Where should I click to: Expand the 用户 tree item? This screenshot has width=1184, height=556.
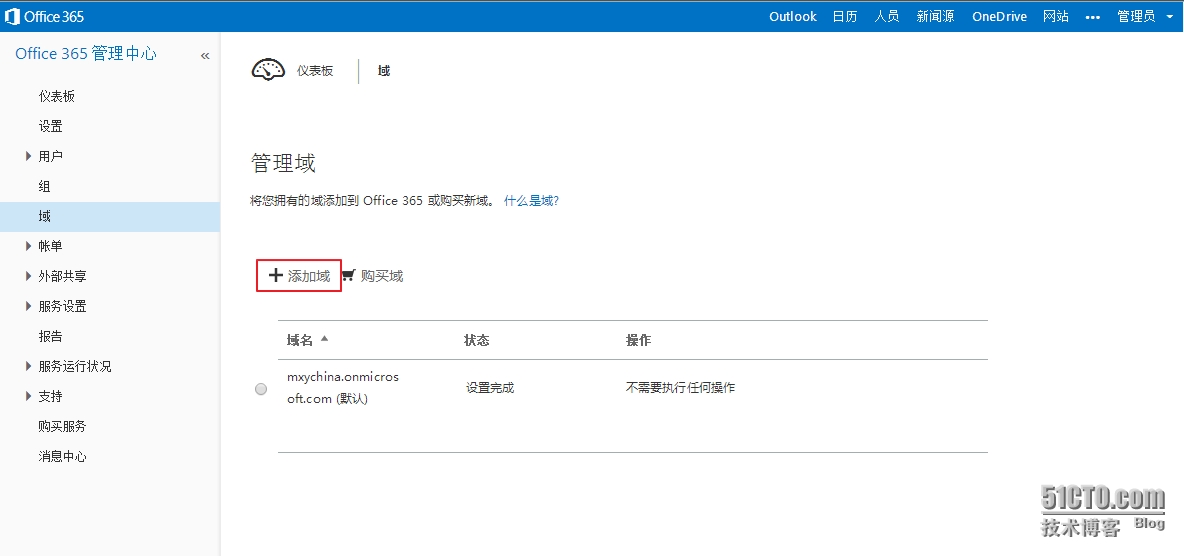(29, 156)
